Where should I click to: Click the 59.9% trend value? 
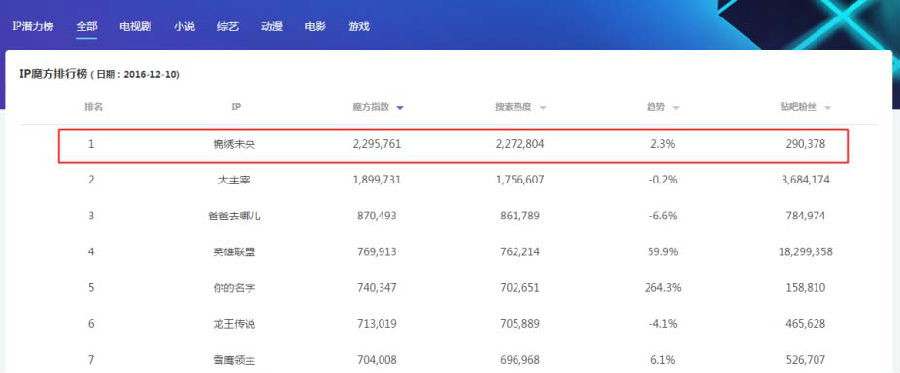click(662, 252)
